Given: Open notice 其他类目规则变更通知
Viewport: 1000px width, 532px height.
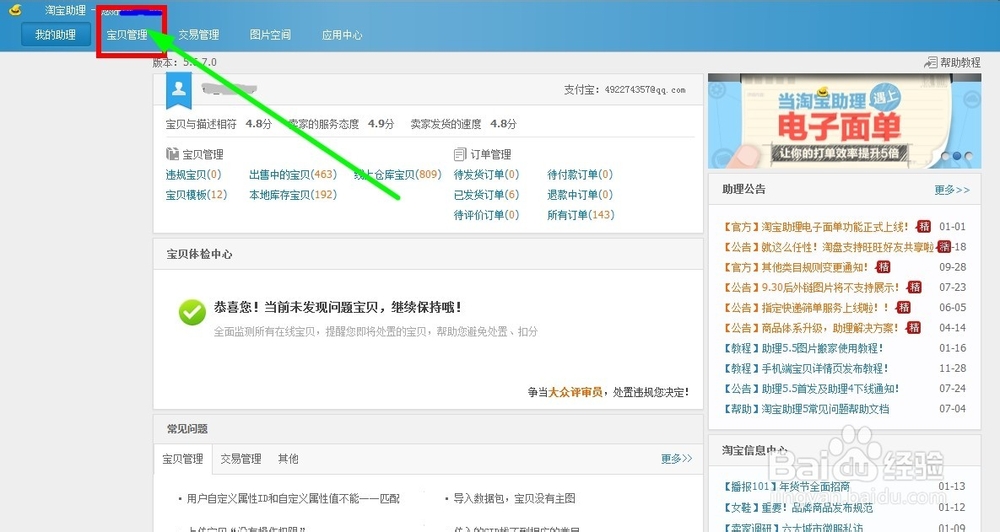Looking at the screenshot, I should 795,267.
